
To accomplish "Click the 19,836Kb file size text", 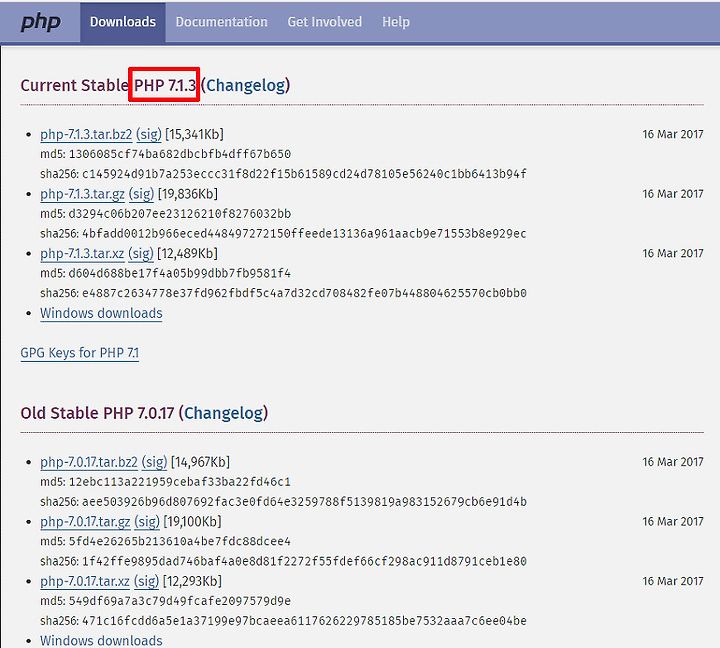I will pos(187,194).
